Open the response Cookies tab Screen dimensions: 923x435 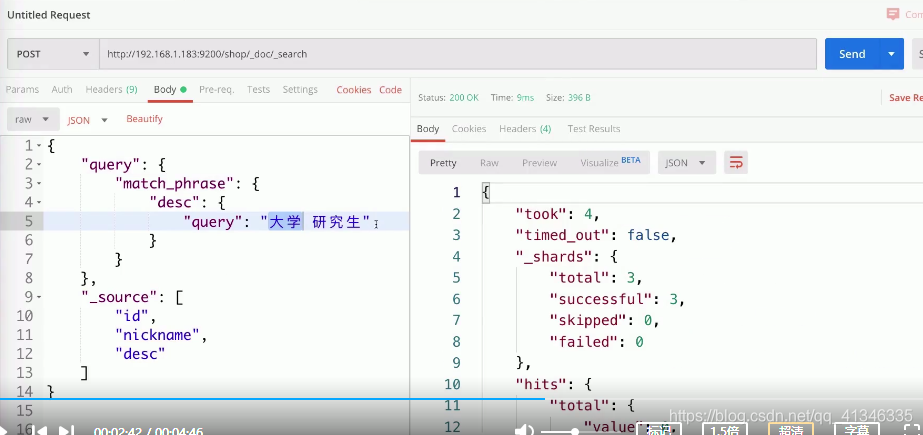coord(469,129)
